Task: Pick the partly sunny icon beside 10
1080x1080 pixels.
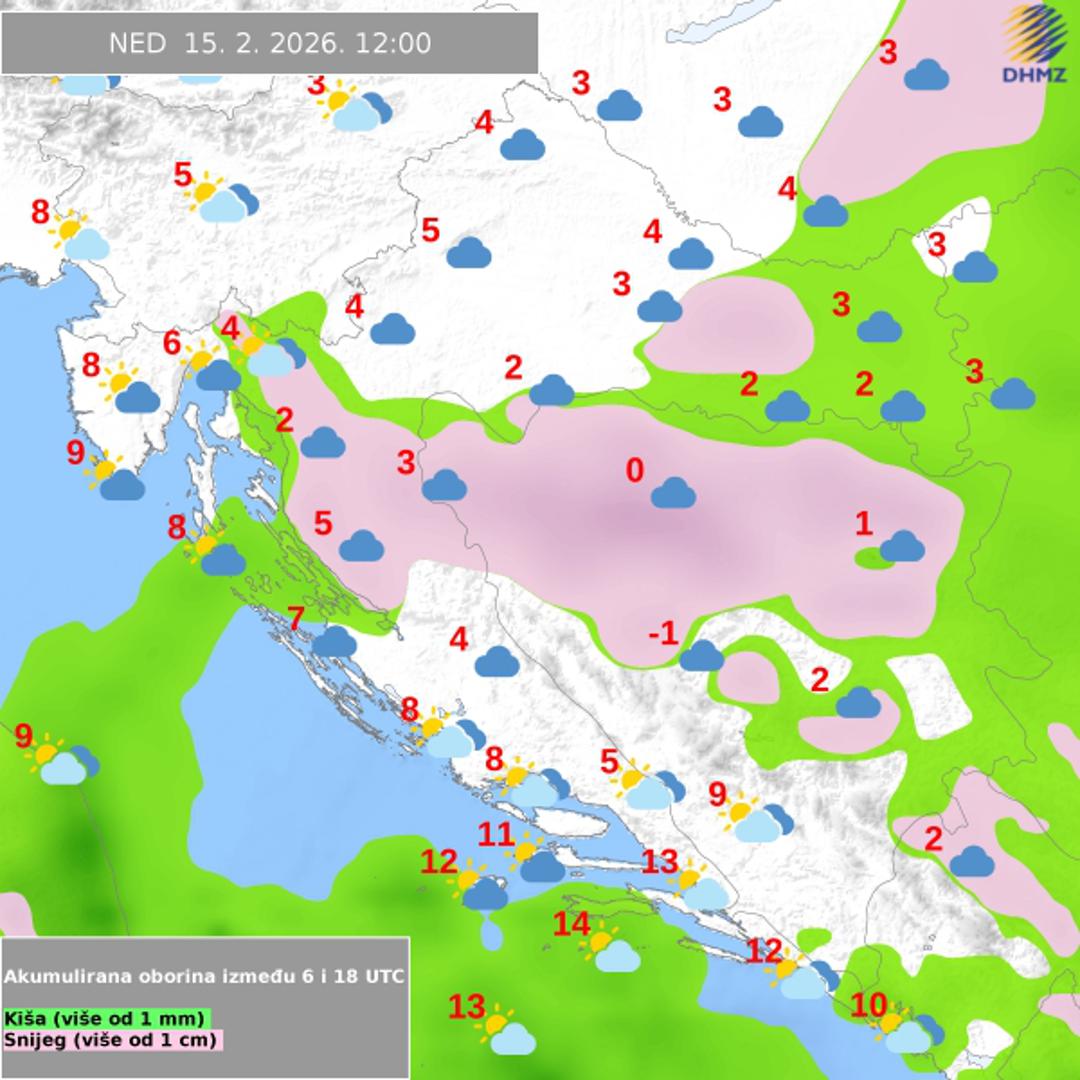Action: tap(907, 1031)
